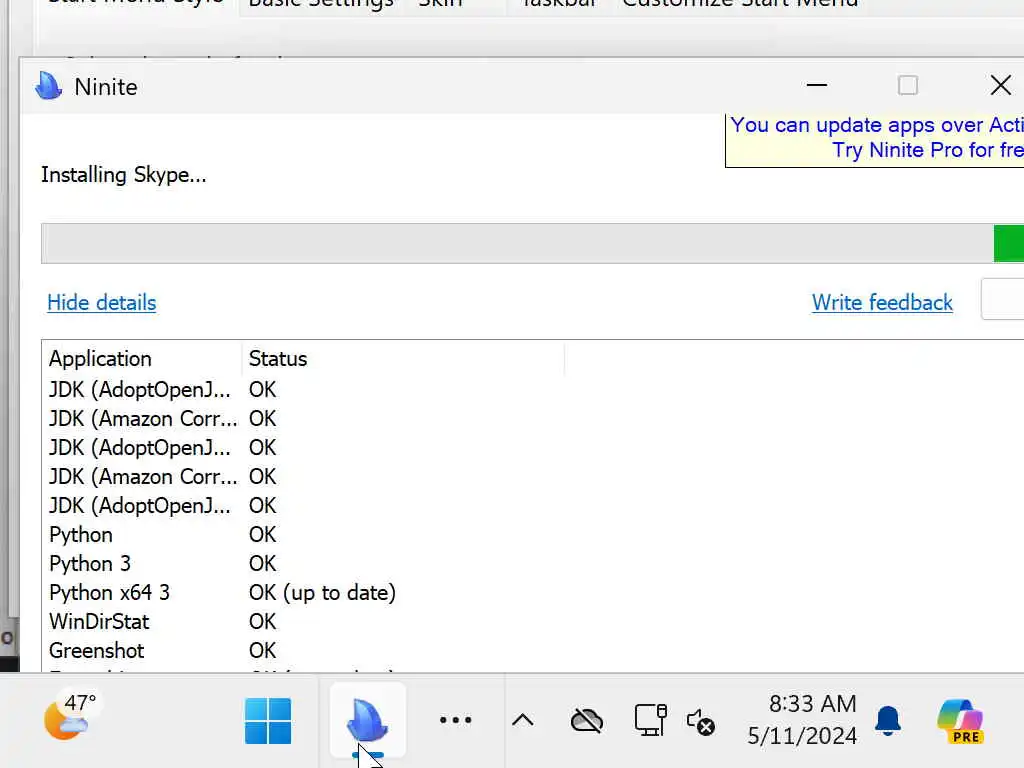Click the Ninite sailboat icon in title bar

pyautogui.click(x=48, y=86)
